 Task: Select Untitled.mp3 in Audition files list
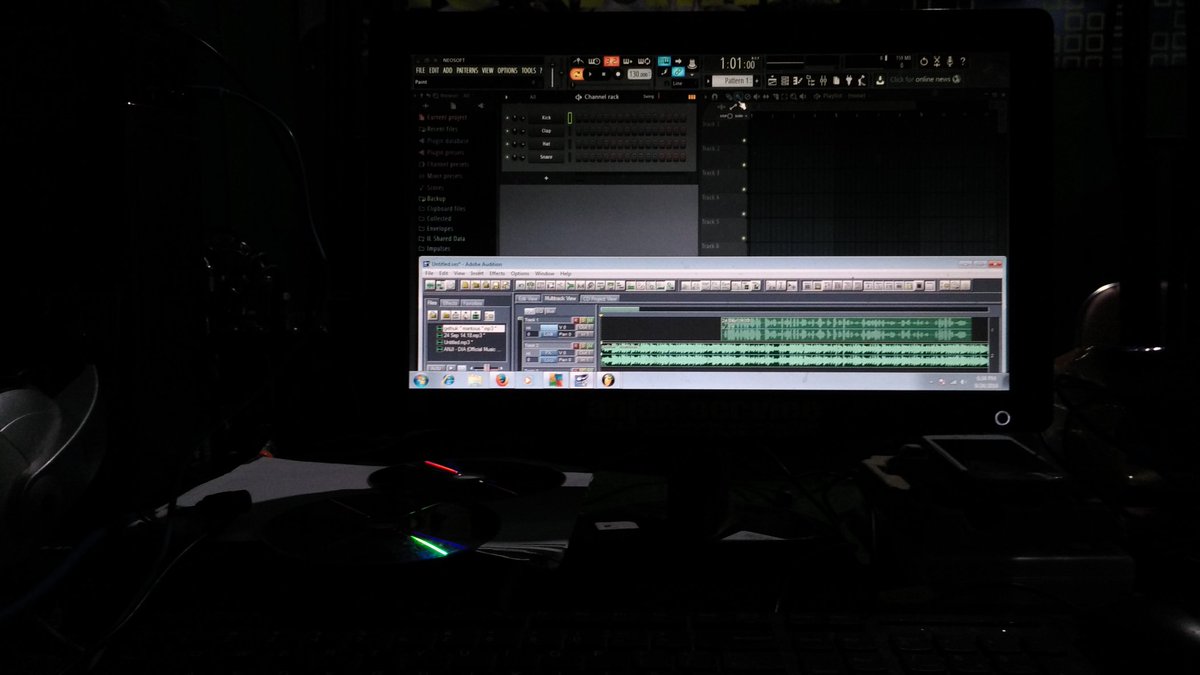point(457,342)
